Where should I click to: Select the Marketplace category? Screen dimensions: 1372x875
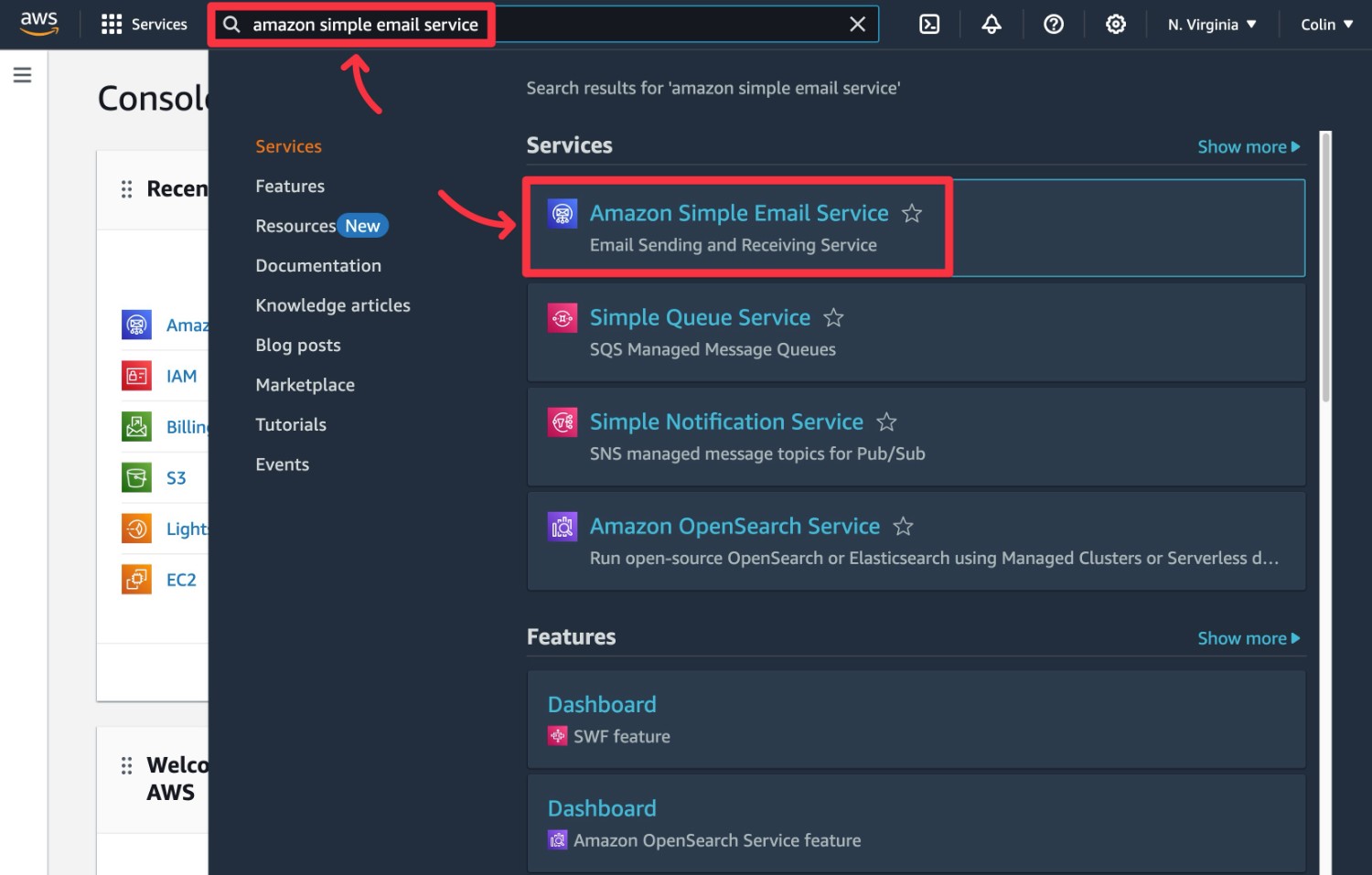[x=305, y=385]
